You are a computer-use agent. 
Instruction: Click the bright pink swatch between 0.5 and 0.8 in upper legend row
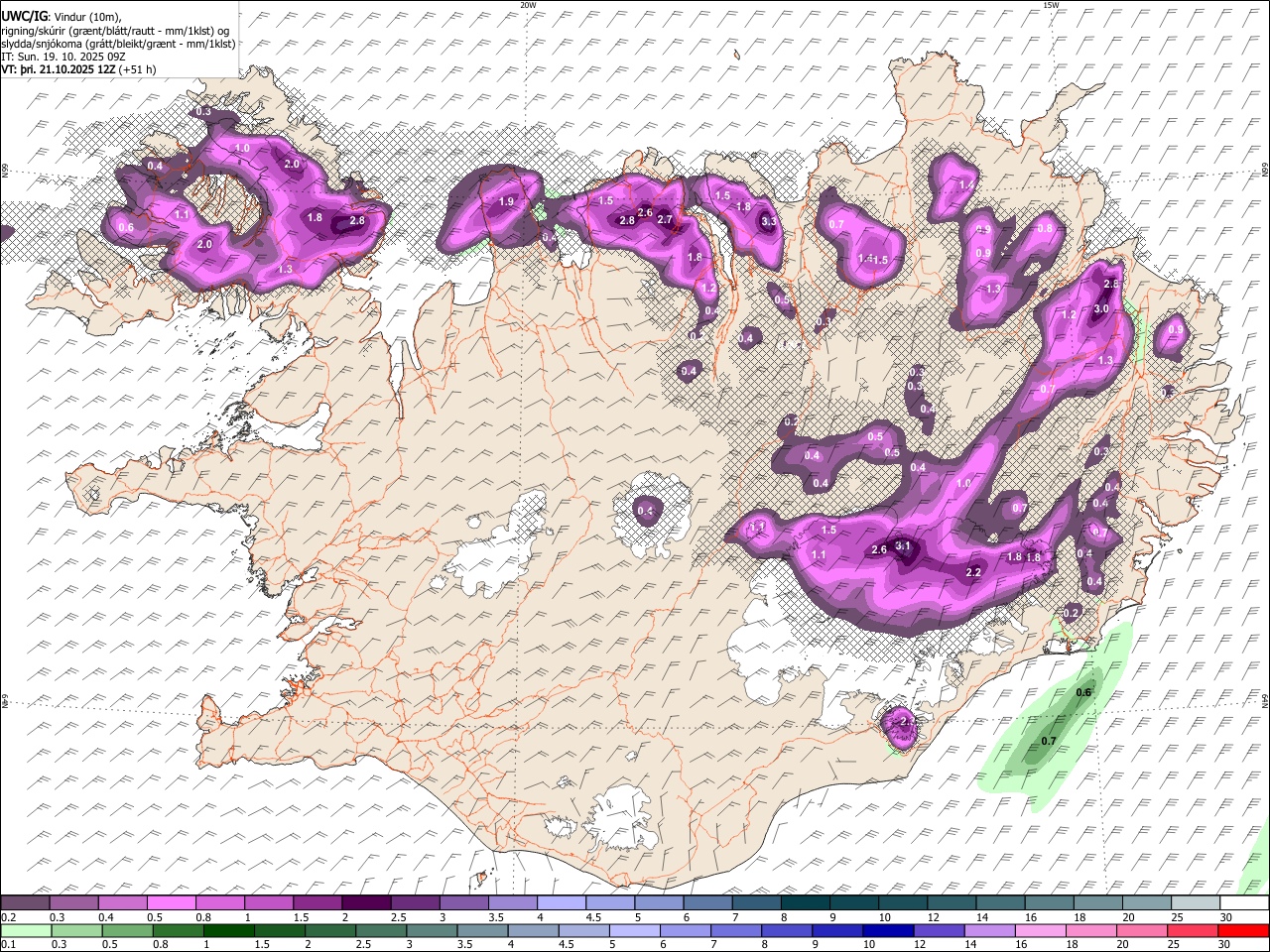[172, 902]
